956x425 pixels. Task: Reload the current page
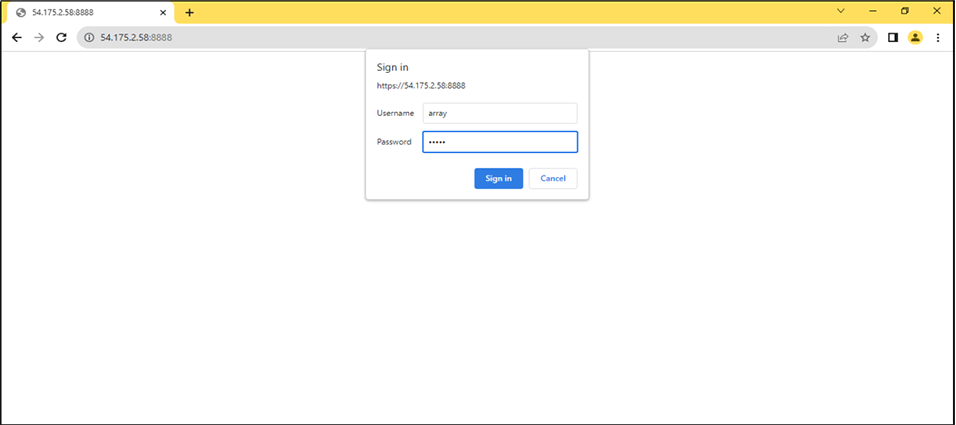click(x=61, y=37)
